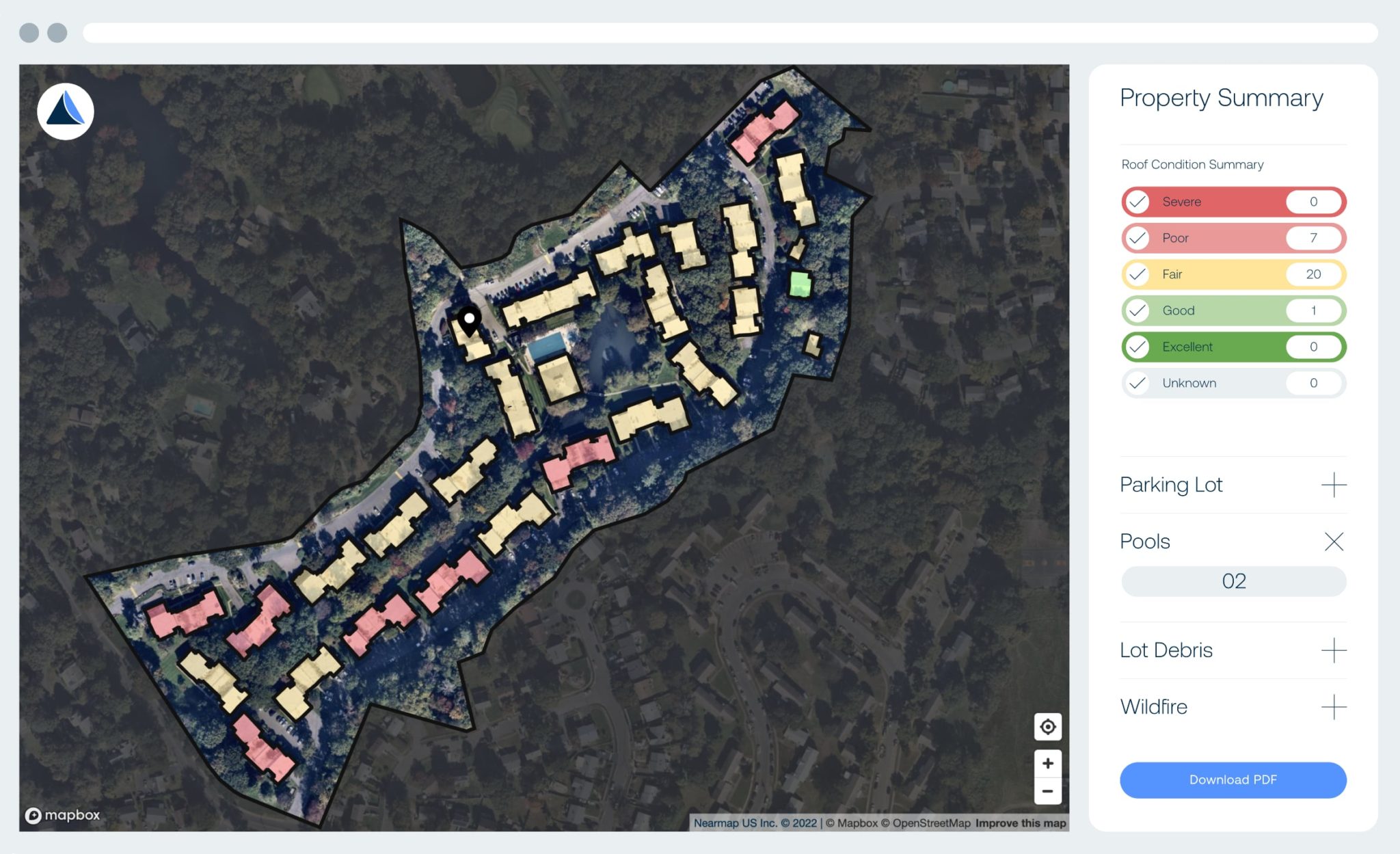Expand the Lot Debris section
The height and width of the screenshot is (854, 1400).
click(x=1333, y=650)
